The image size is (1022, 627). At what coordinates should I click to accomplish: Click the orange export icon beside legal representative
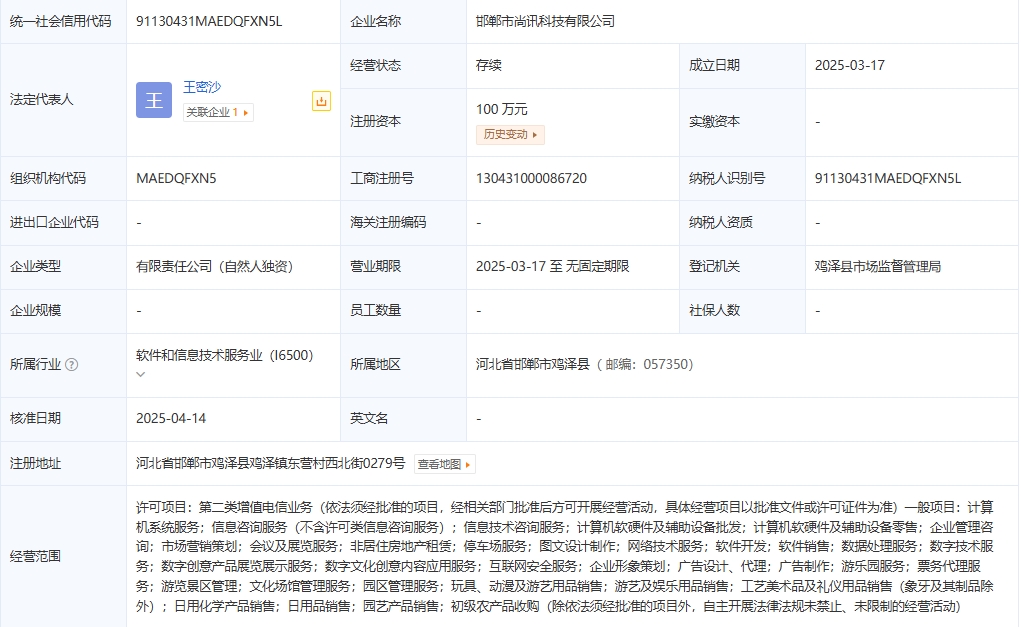coord(321,101)
